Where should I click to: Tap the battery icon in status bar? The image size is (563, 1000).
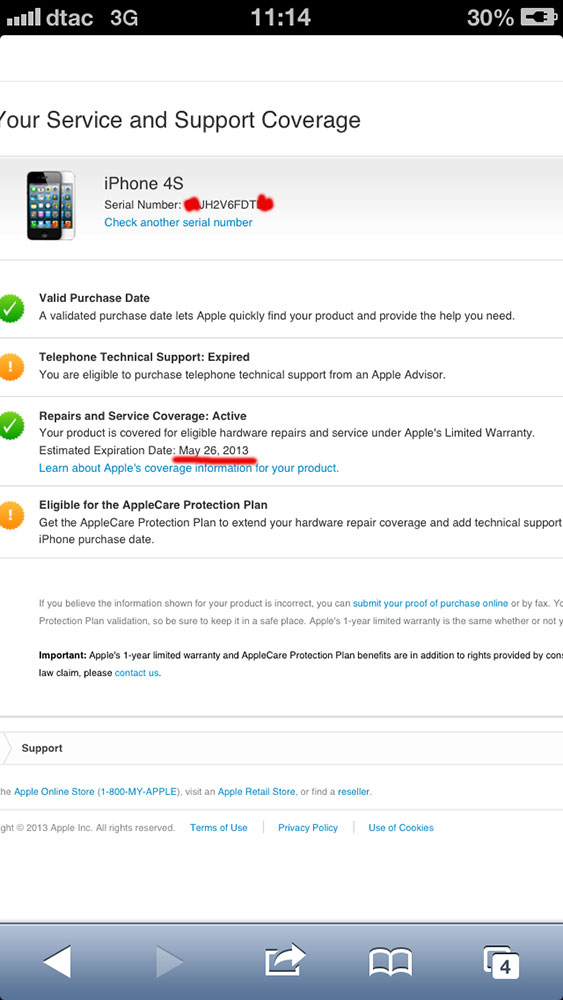pos(538,17)
